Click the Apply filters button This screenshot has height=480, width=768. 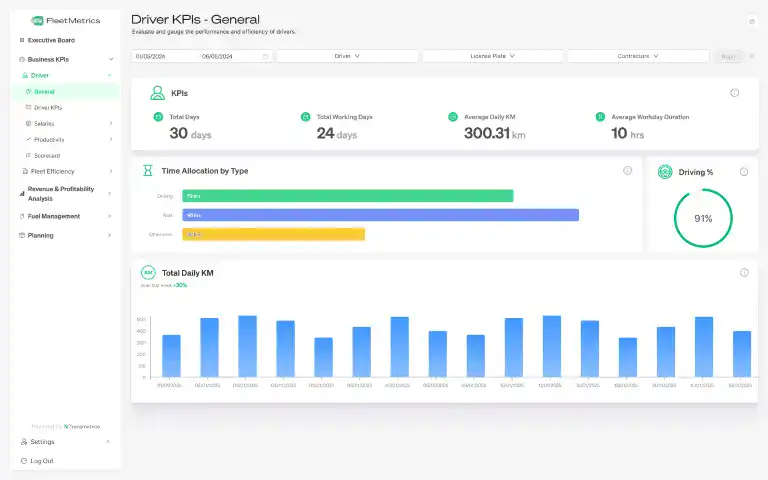tap(728, 56)
